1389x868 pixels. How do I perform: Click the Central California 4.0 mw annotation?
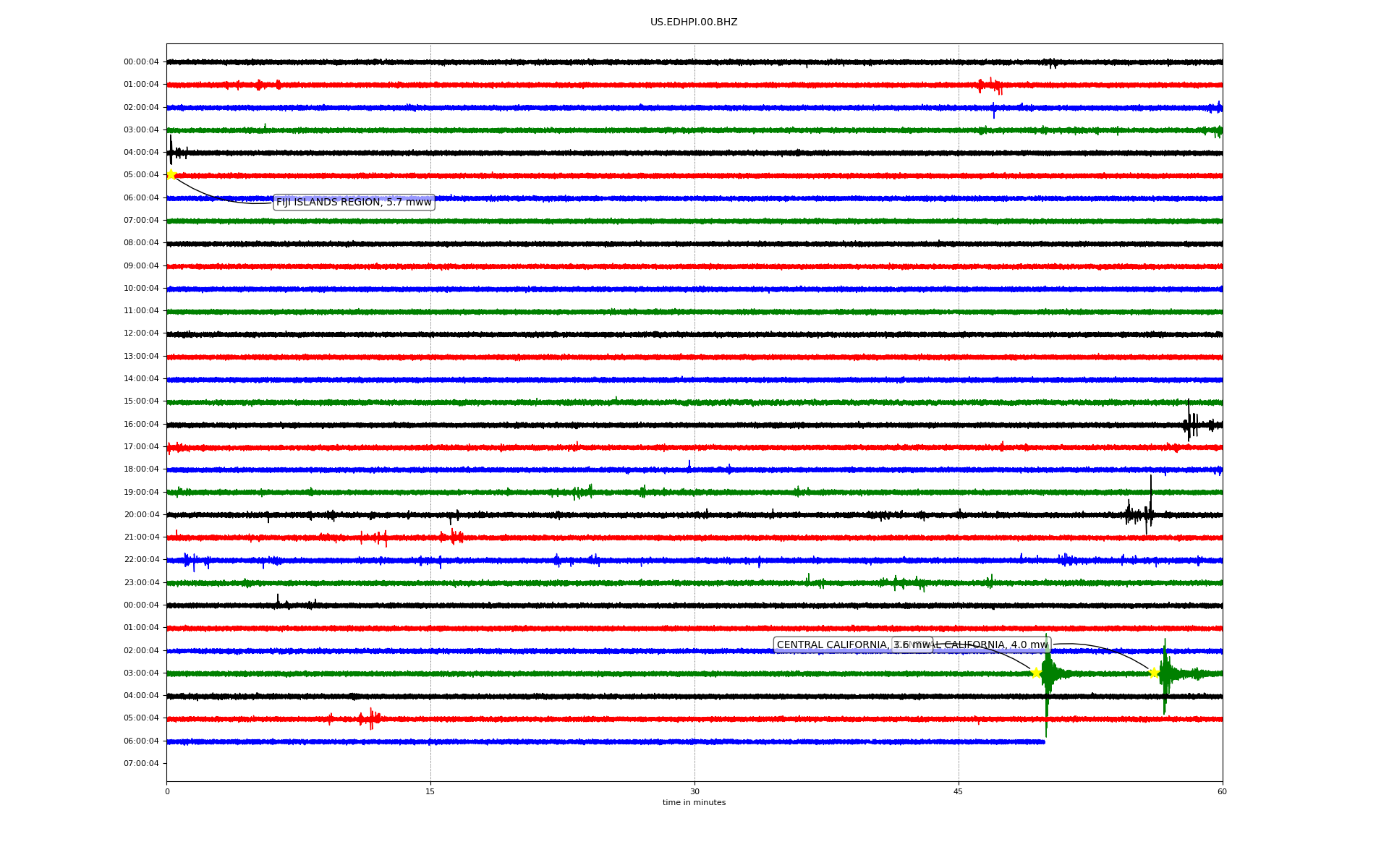[x=991, y=645]
